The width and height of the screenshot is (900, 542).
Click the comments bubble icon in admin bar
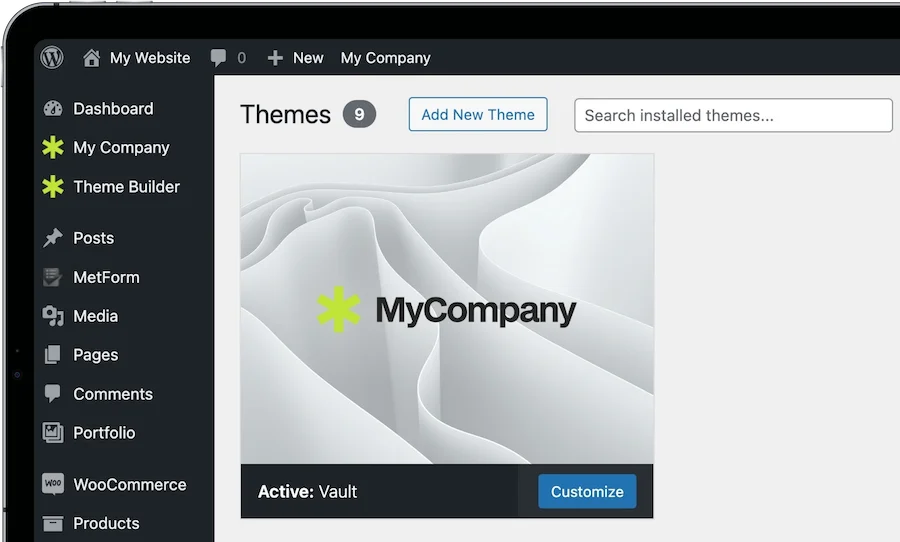point(218,58)
